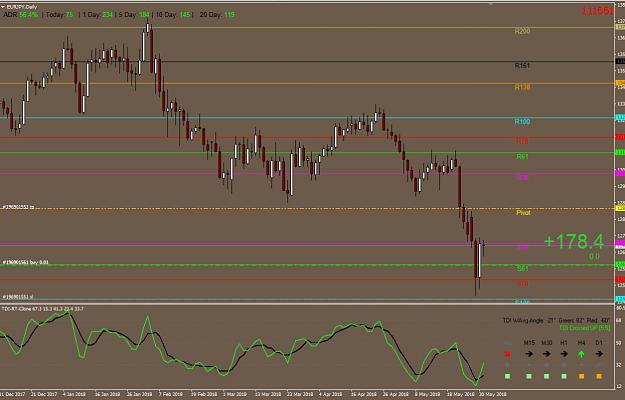Click the light green square under M15
This screenshot has width=625, height=400.
click(x=529, y=376)
